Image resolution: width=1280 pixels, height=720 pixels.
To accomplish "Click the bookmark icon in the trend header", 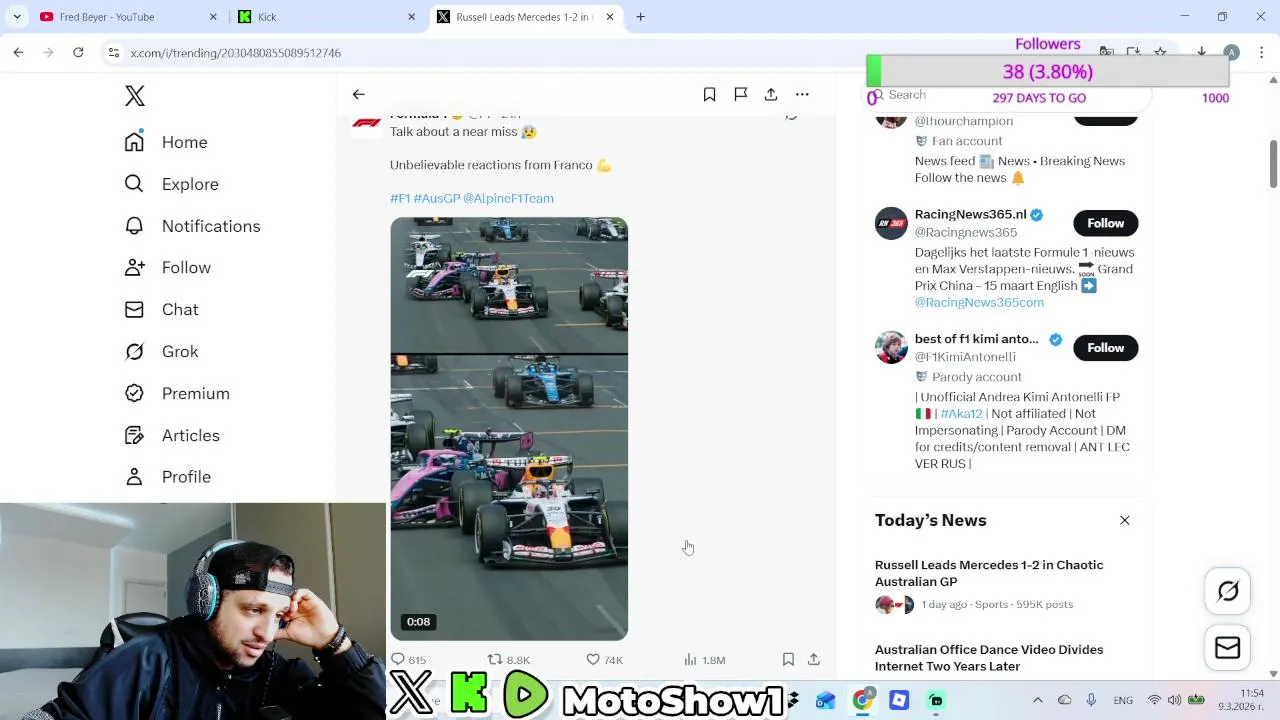I will pyautogui.click(x=709, y=94).
